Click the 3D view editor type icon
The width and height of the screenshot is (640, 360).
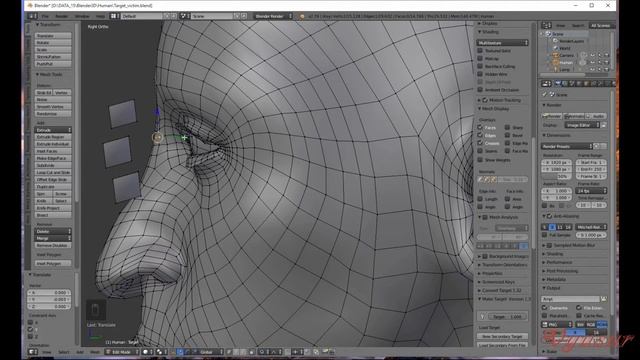point(32,352)
